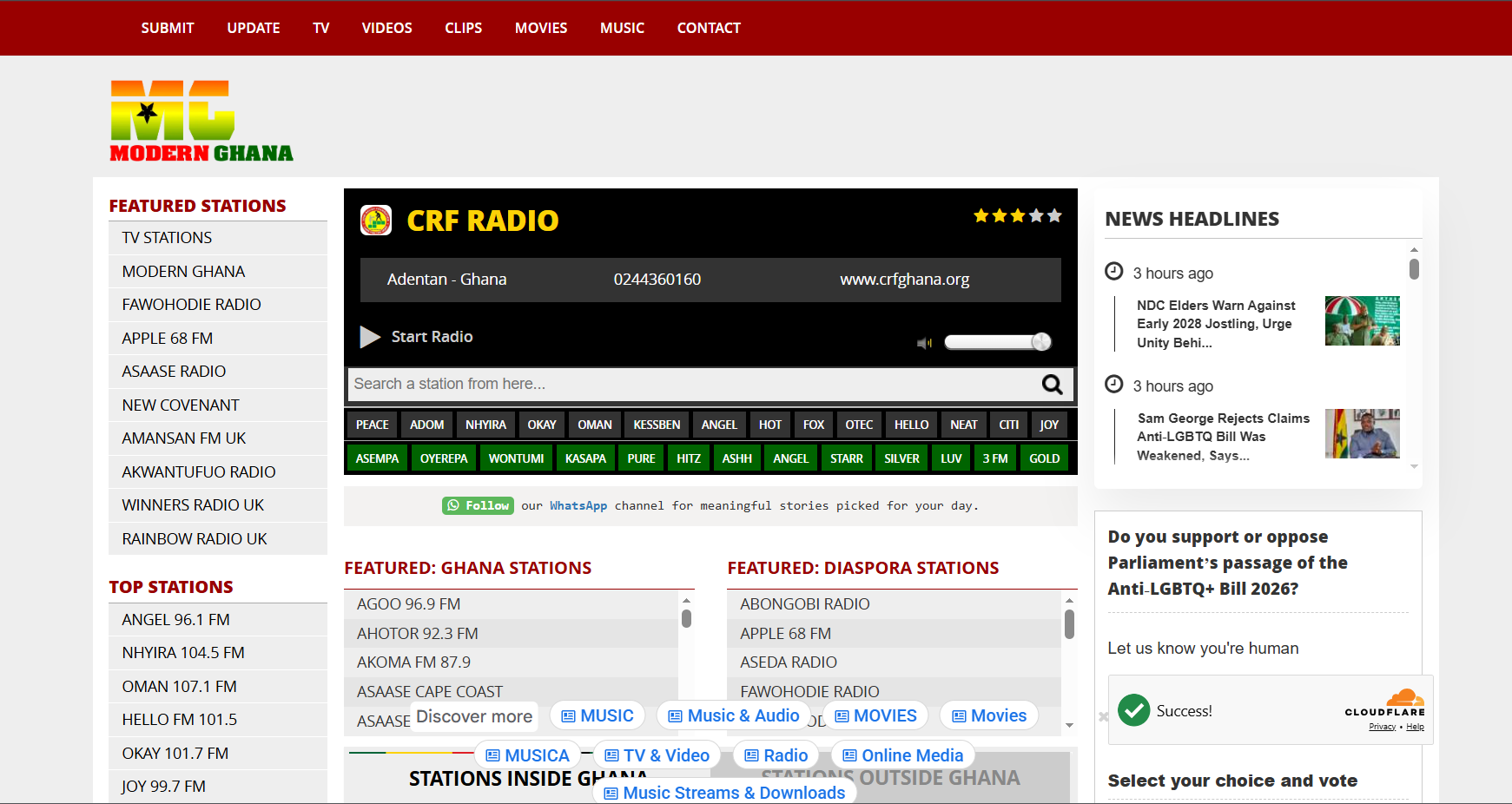
Task: Rate the station with the fifth star
Action: 1054,215
